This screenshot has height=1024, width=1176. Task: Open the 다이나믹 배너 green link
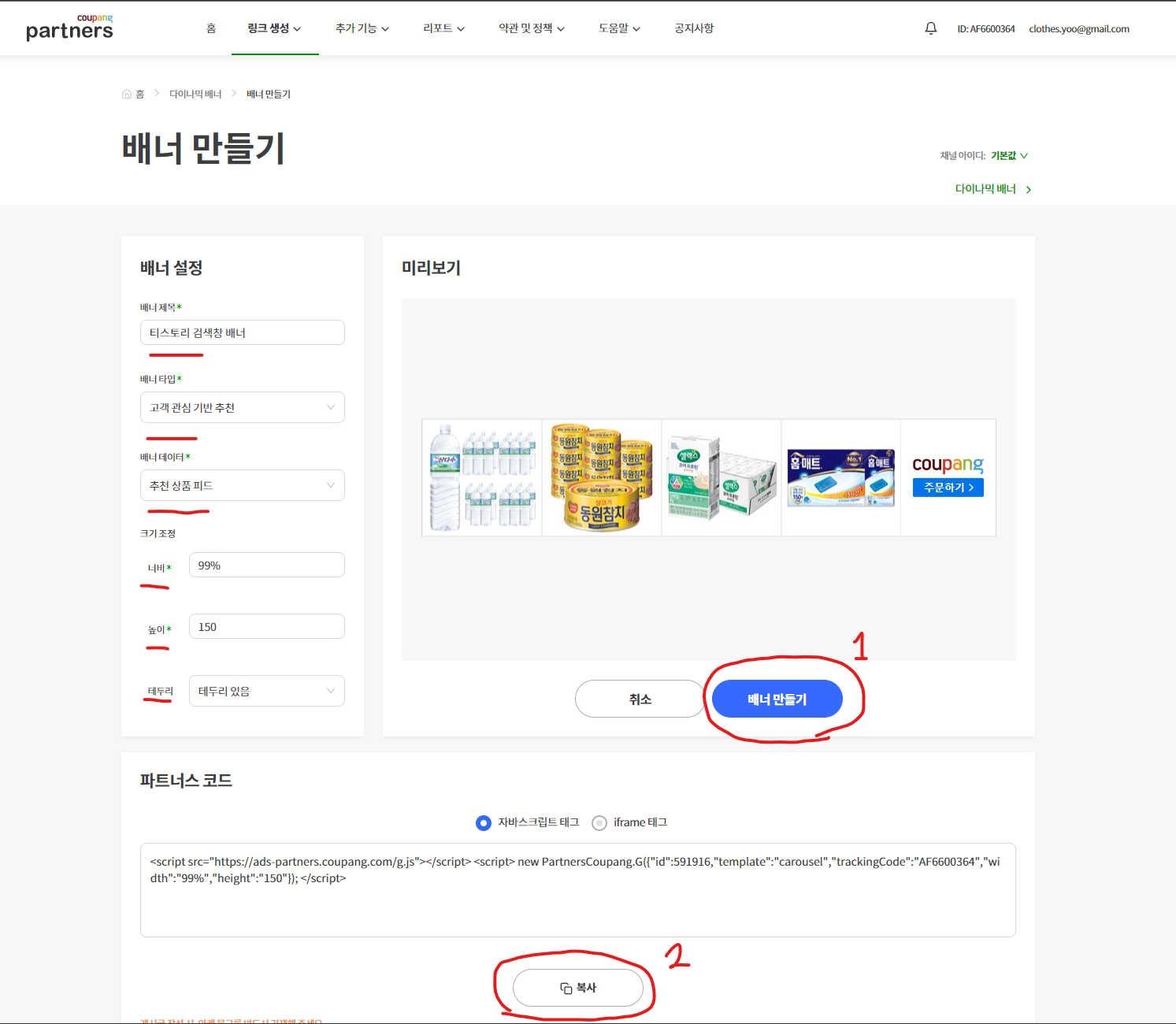pos(993,189)
